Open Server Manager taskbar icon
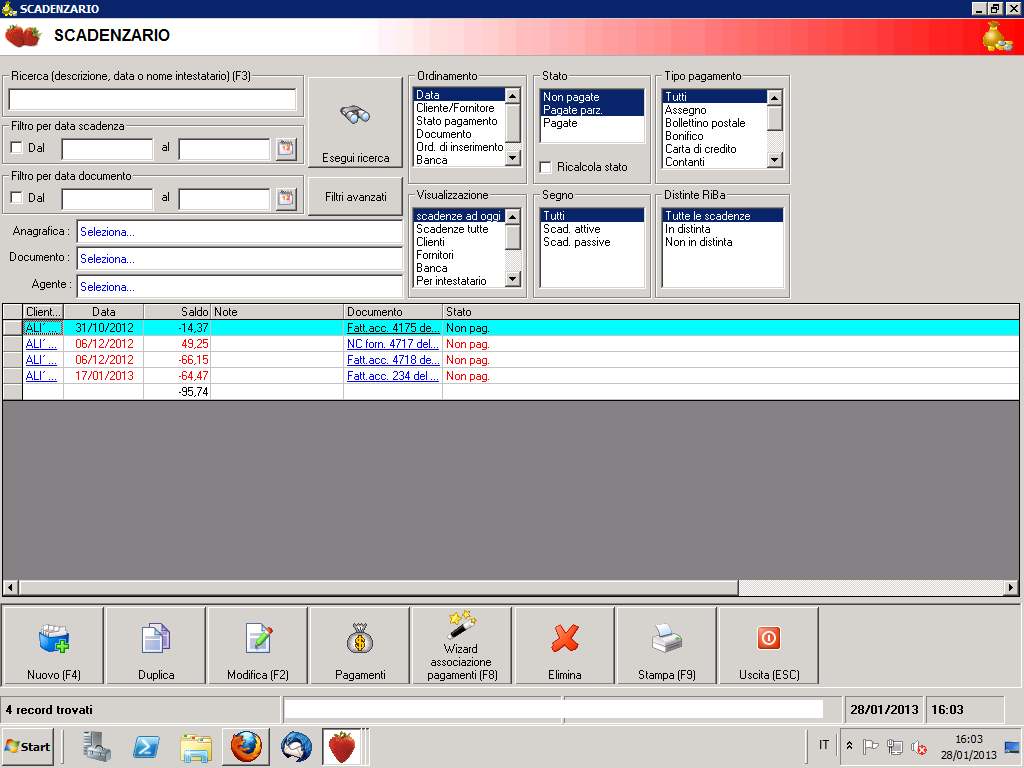 tap(96, 746)
